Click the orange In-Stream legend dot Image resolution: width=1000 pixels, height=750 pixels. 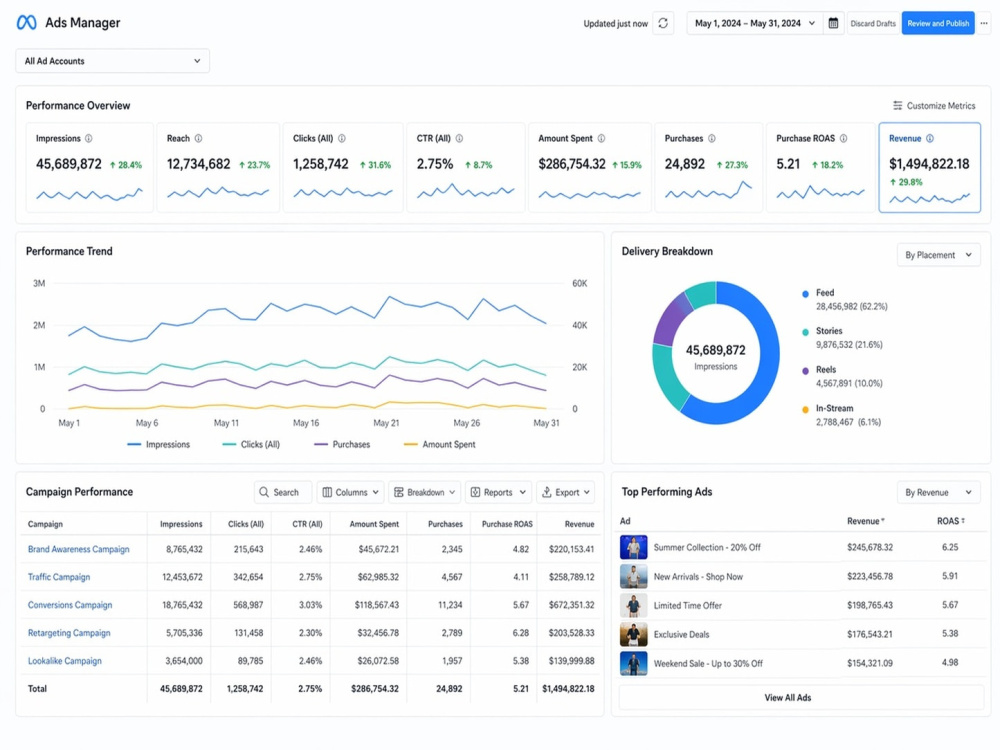[x=805, y=409]
